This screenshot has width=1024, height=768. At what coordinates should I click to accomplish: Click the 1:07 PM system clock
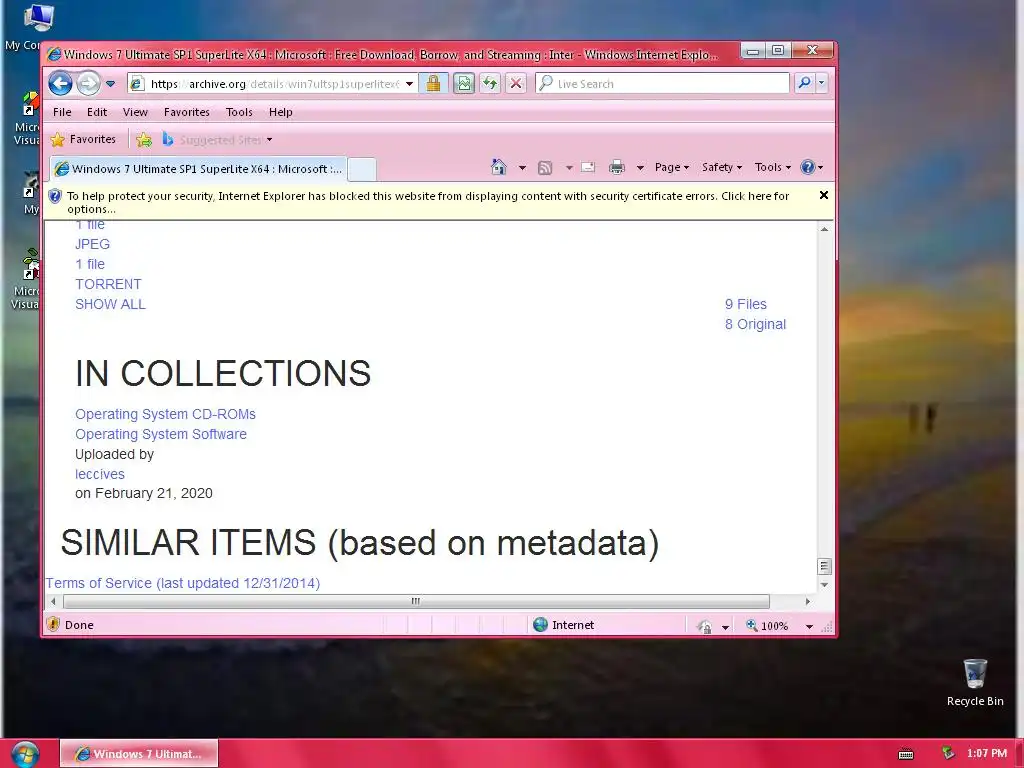[987, 753]
